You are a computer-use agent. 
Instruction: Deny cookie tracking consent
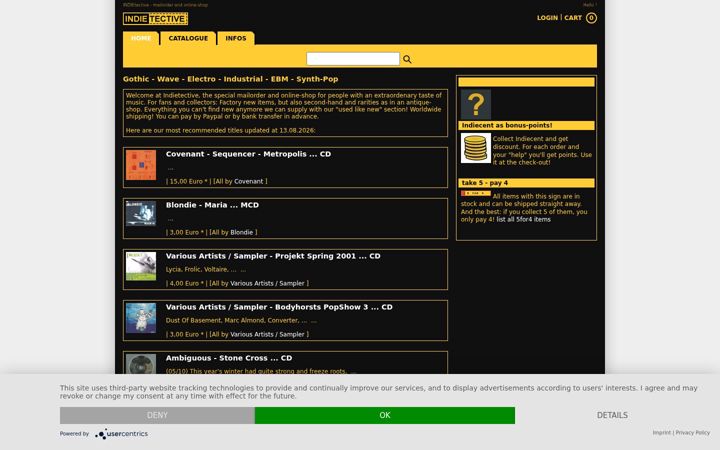coord(157,415)
